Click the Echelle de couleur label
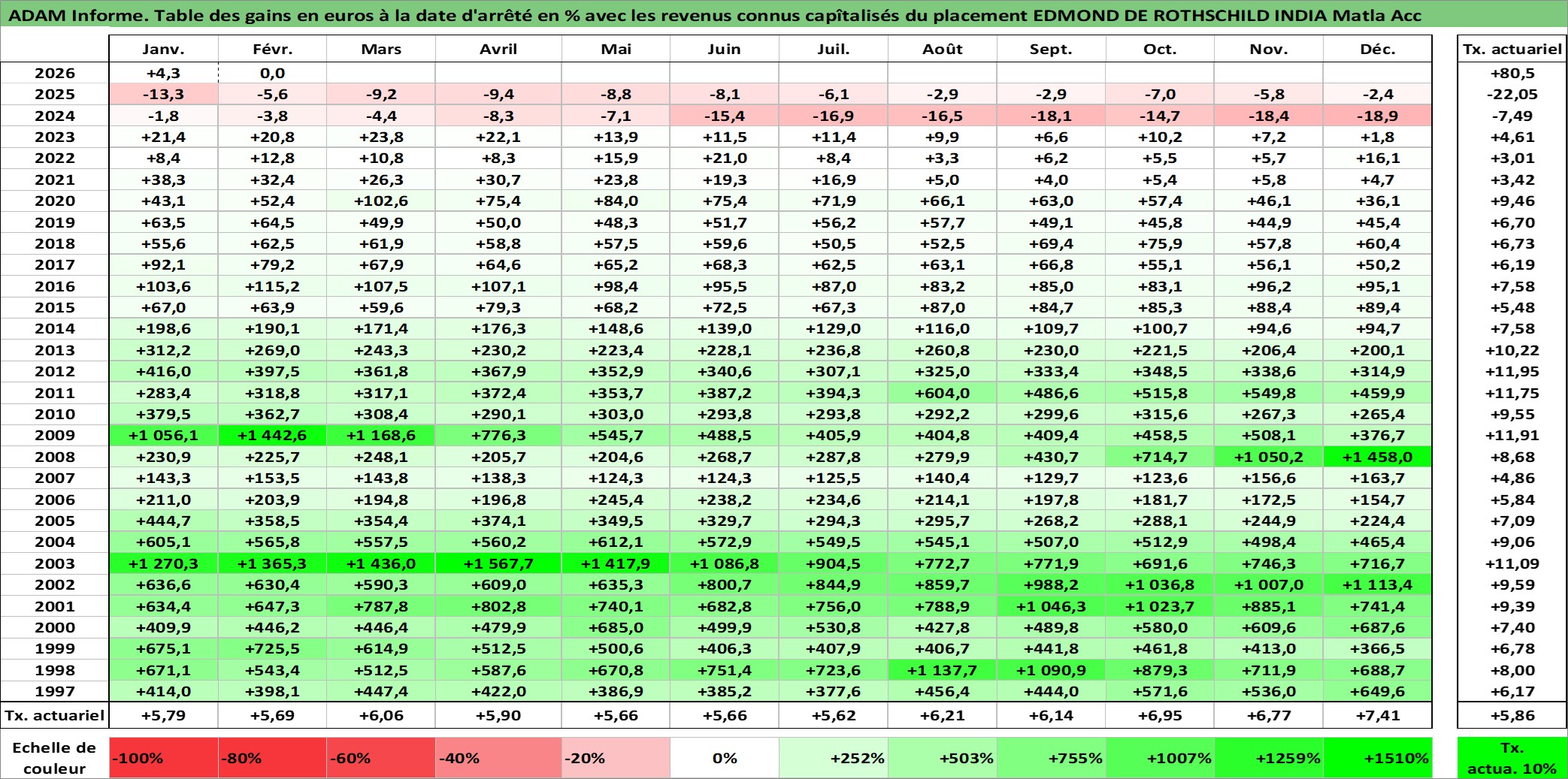The height and width of the screenshot is (779, 1568). pos(55,758)
